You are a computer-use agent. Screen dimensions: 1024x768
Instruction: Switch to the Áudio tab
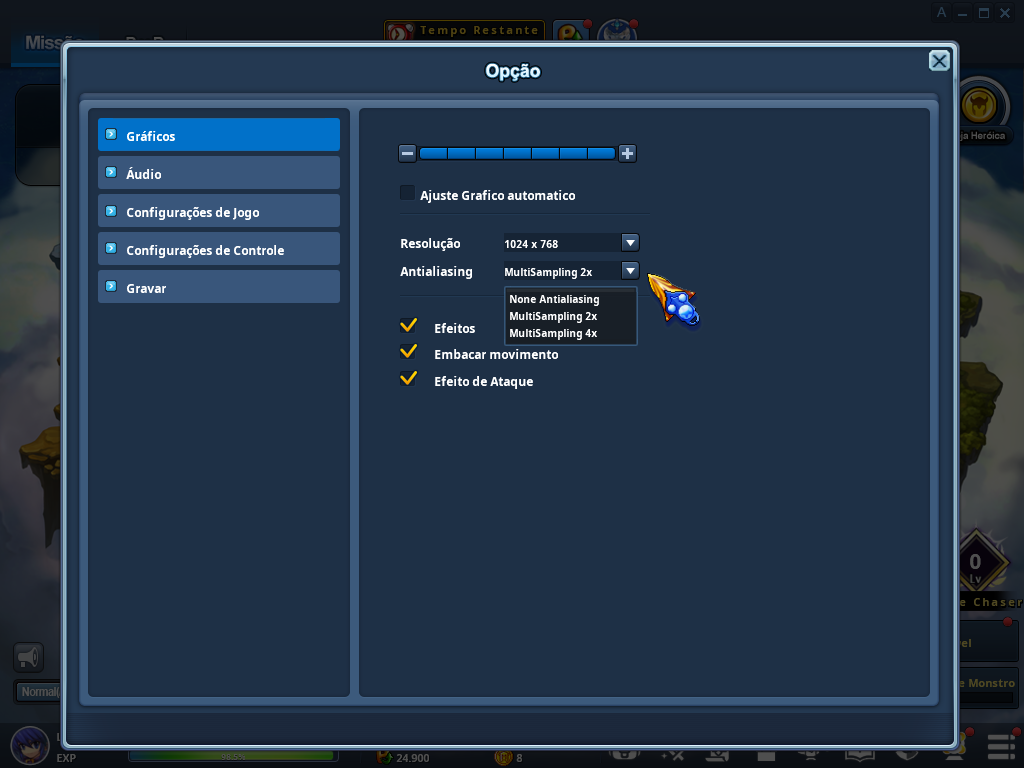(218, 173)
